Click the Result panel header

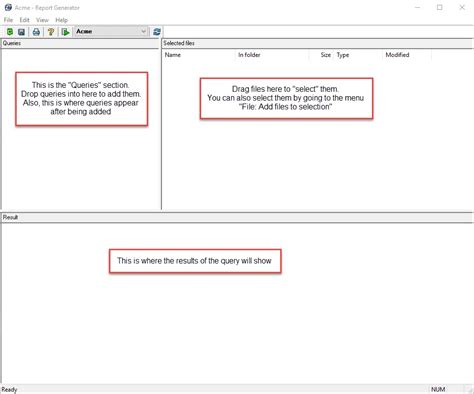(237, 217)
